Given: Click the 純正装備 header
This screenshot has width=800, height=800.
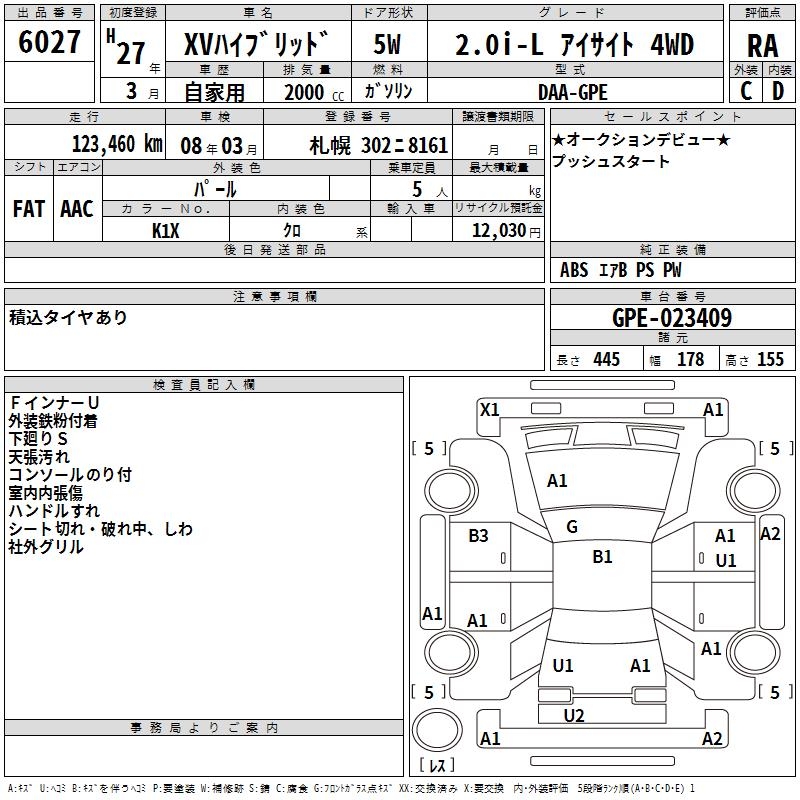Looking at the screenshot, I should [672, 249].
